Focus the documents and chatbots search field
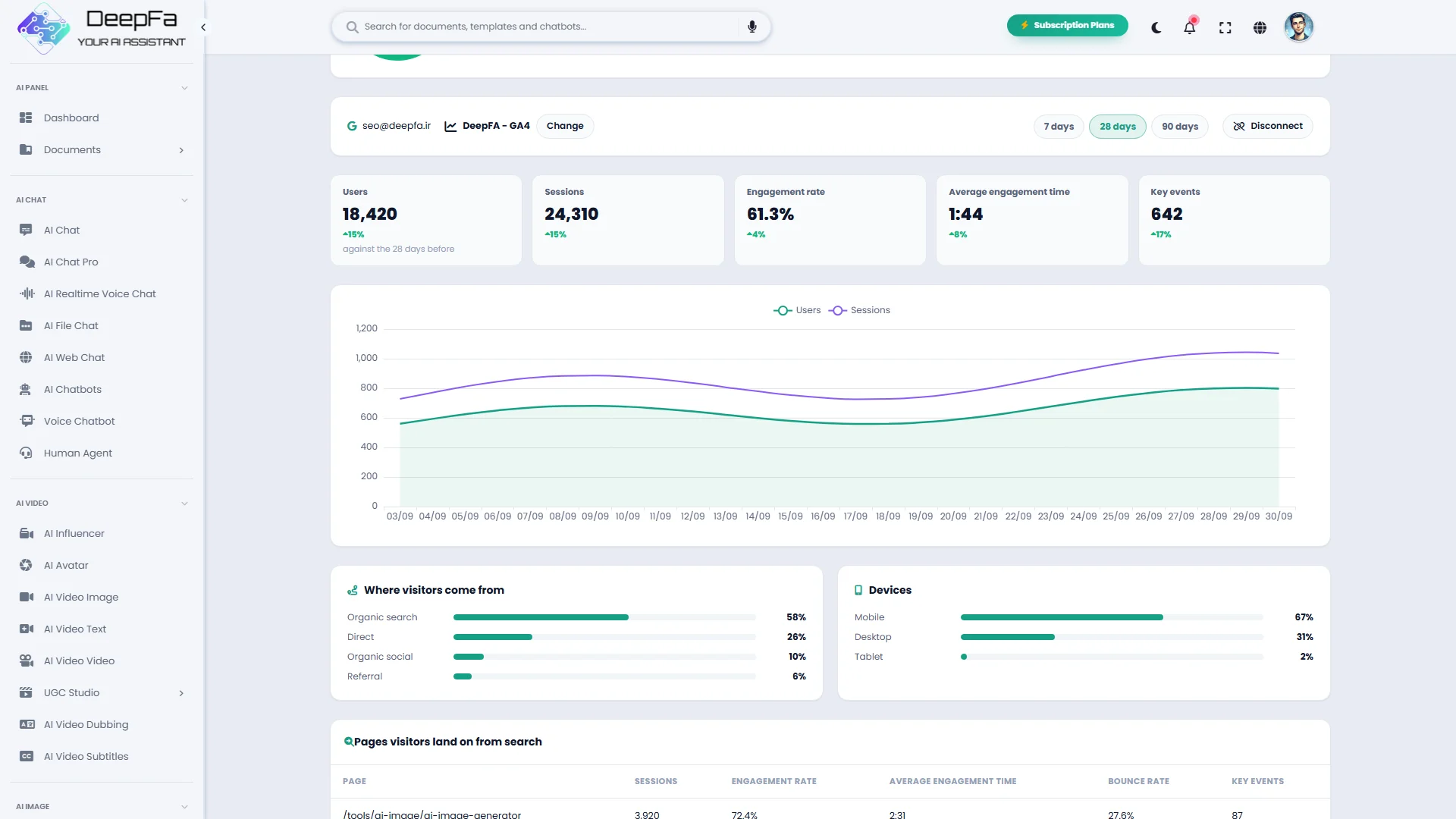Viewport: 1456px width, 819px height. click(551, 27)
